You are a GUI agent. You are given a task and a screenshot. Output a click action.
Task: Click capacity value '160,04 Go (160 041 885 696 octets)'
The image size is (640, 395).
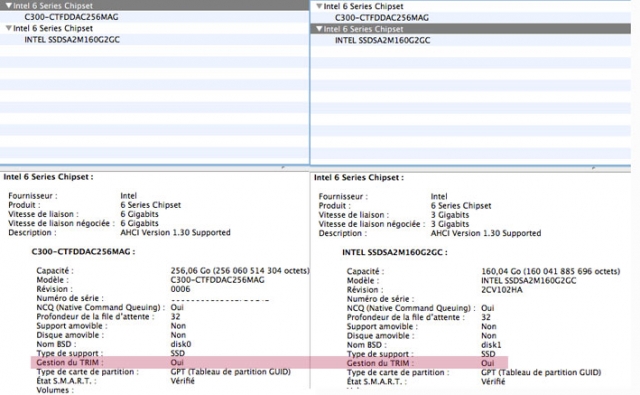pos(551,271)
